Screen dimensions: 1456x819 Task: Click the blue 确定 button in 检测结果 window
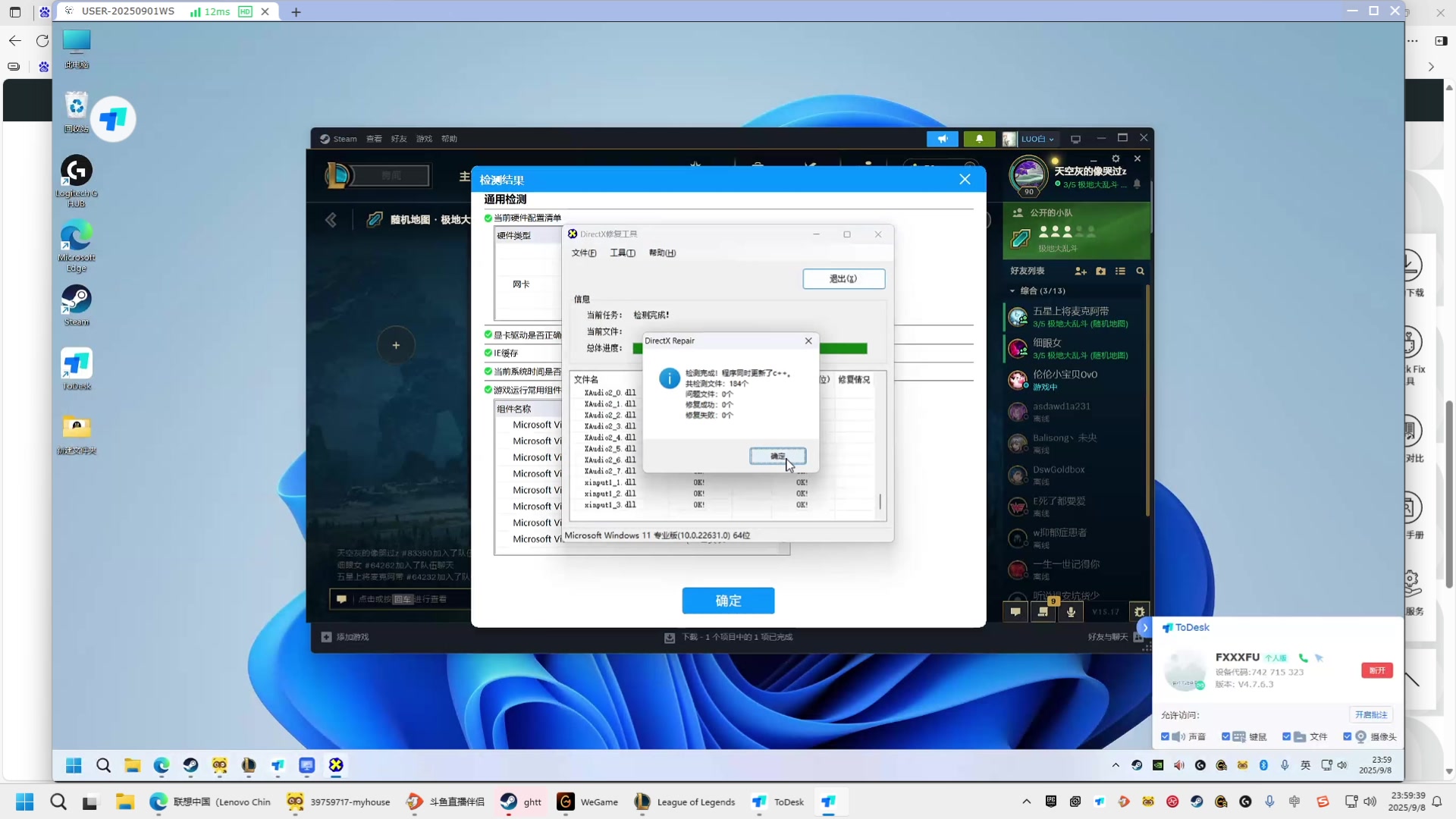728,601
